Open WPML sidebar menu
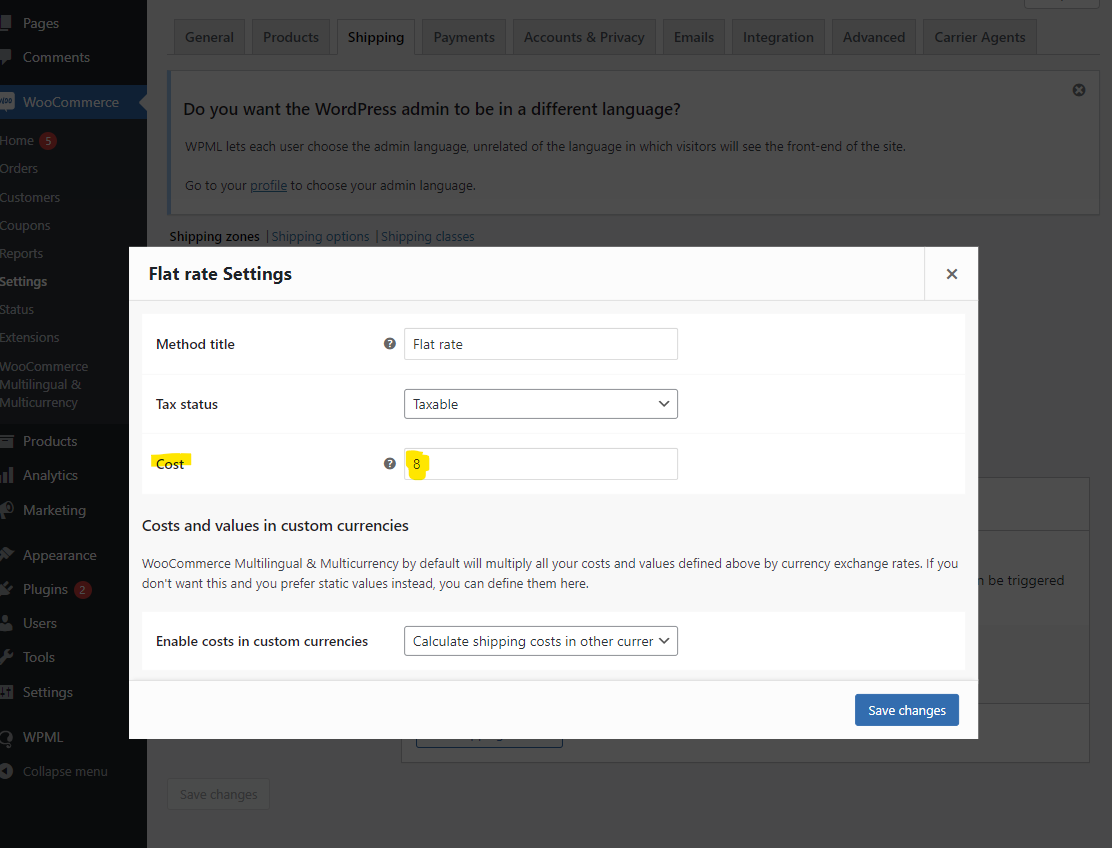Viewport: 1112px width, 848px height. [x=43, y=737]
